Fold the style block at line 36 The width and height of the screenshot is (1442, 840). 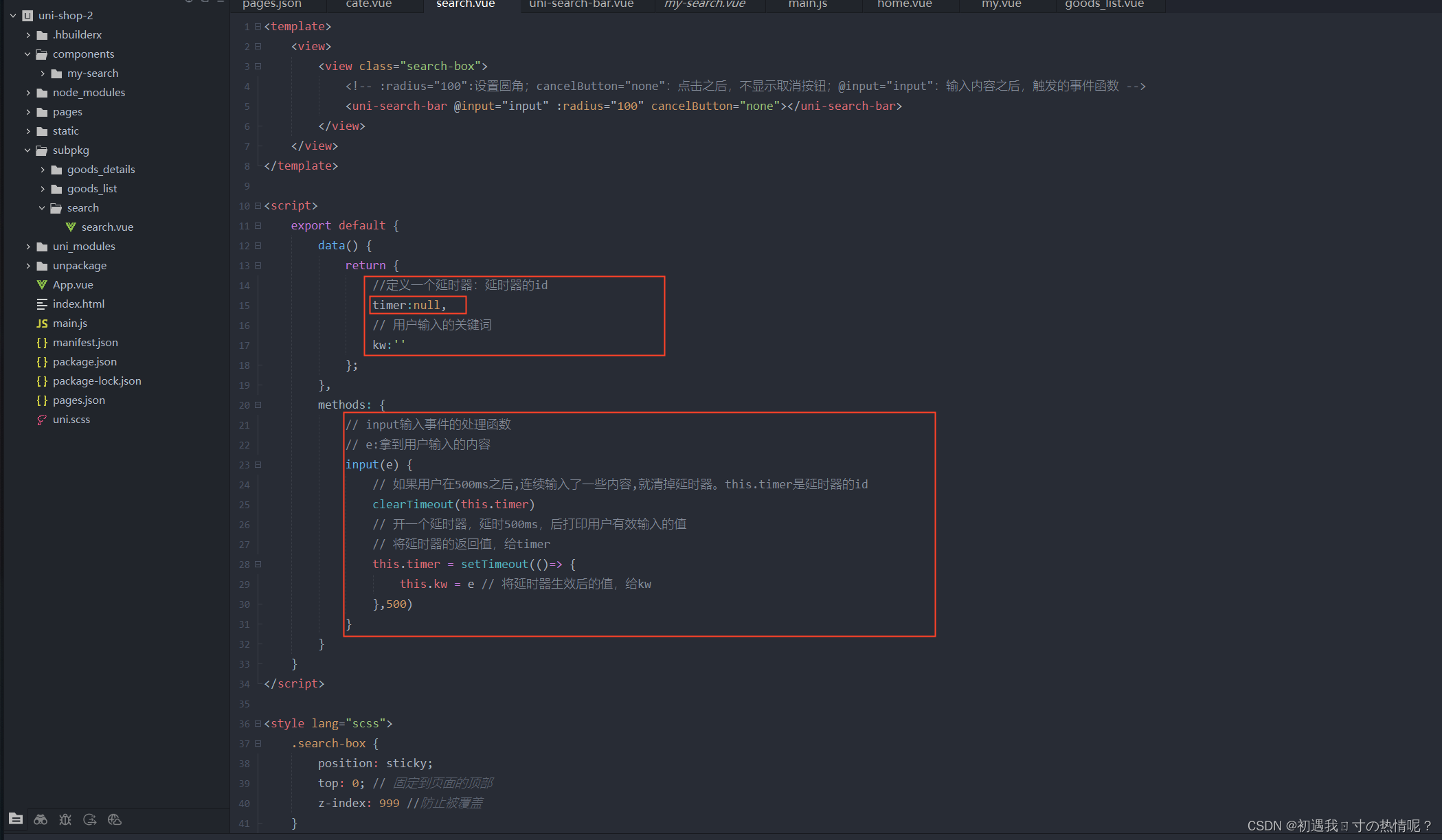click(x=258, y=723)
